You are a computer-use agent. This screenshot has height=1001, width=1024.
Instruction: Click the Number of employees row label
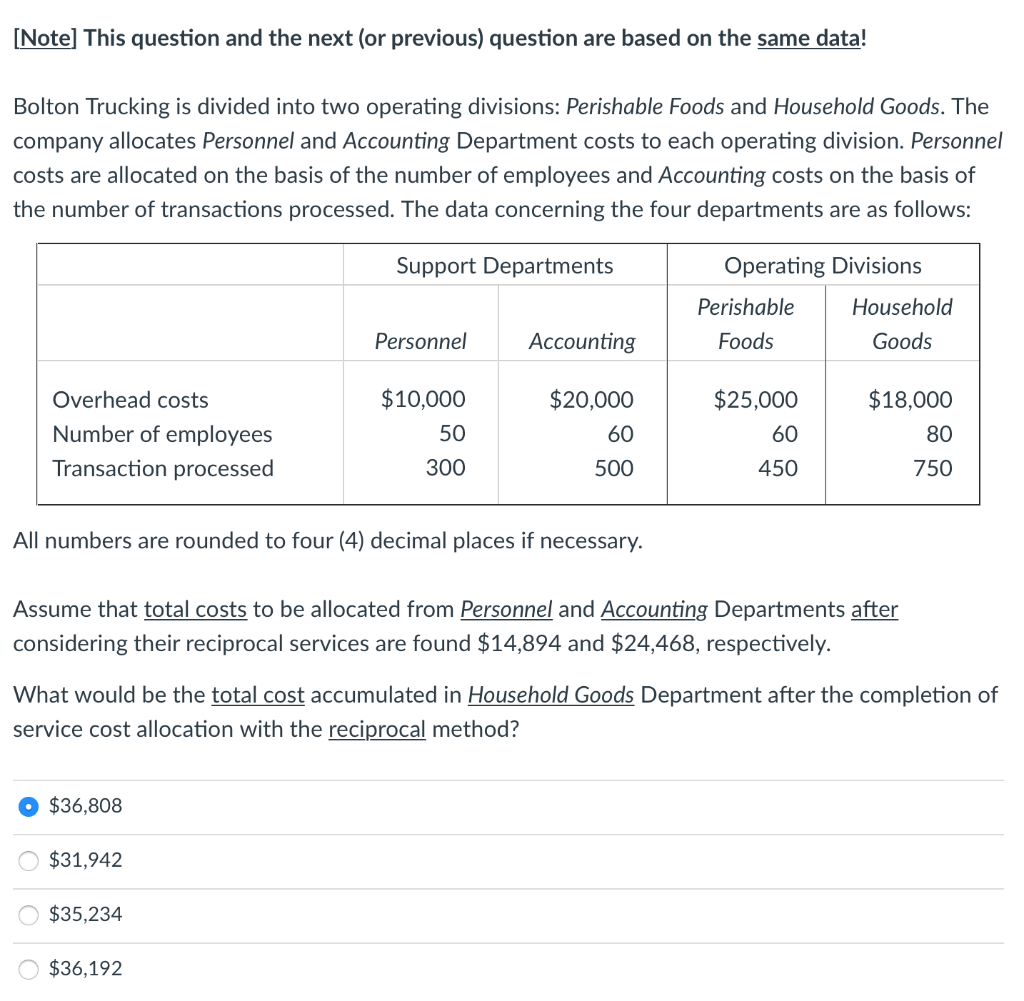pos(162,434)
